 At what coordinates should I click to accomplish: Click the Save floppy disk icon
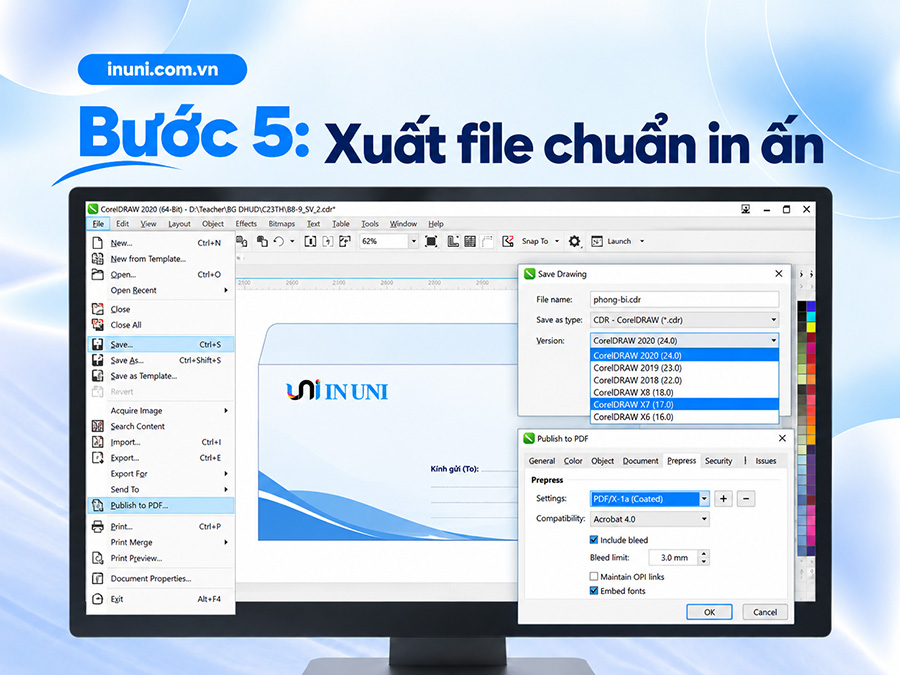click(x=98, y=344)
